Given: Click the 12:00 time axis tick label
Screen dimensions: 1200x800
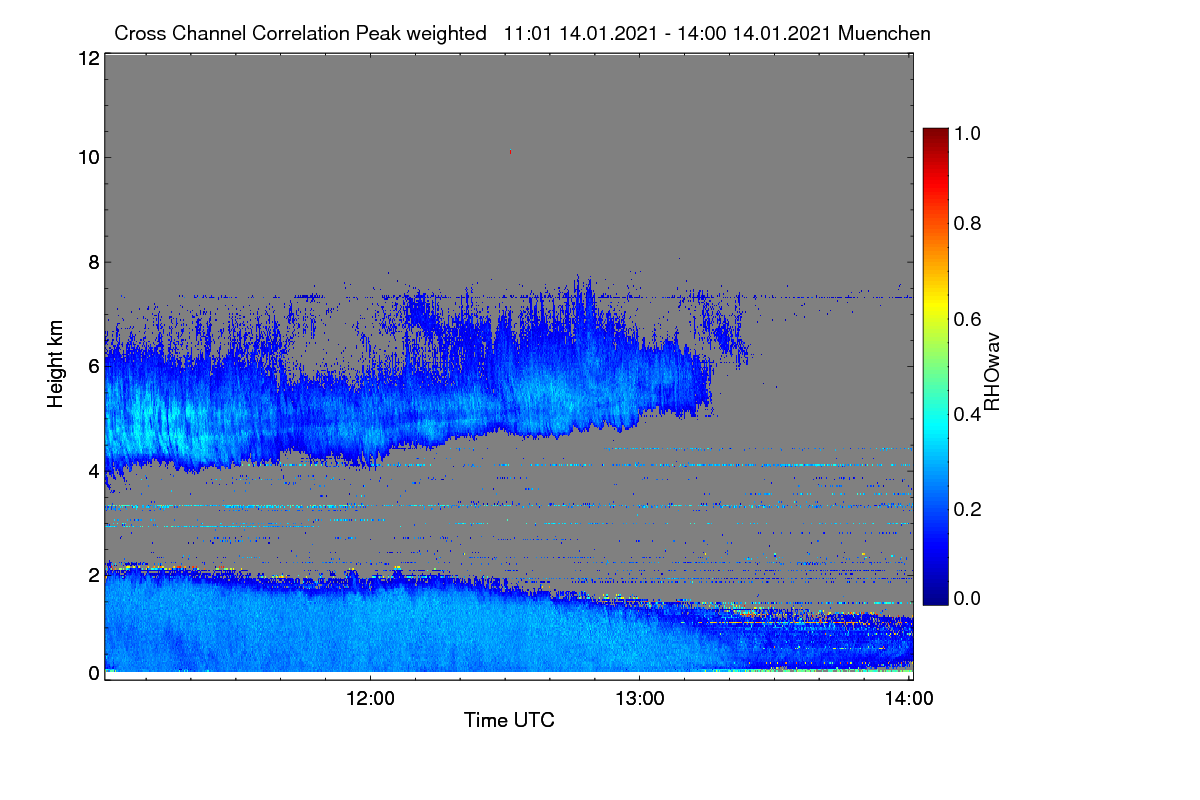Looking at the screenshot, I should pos(371,698).
